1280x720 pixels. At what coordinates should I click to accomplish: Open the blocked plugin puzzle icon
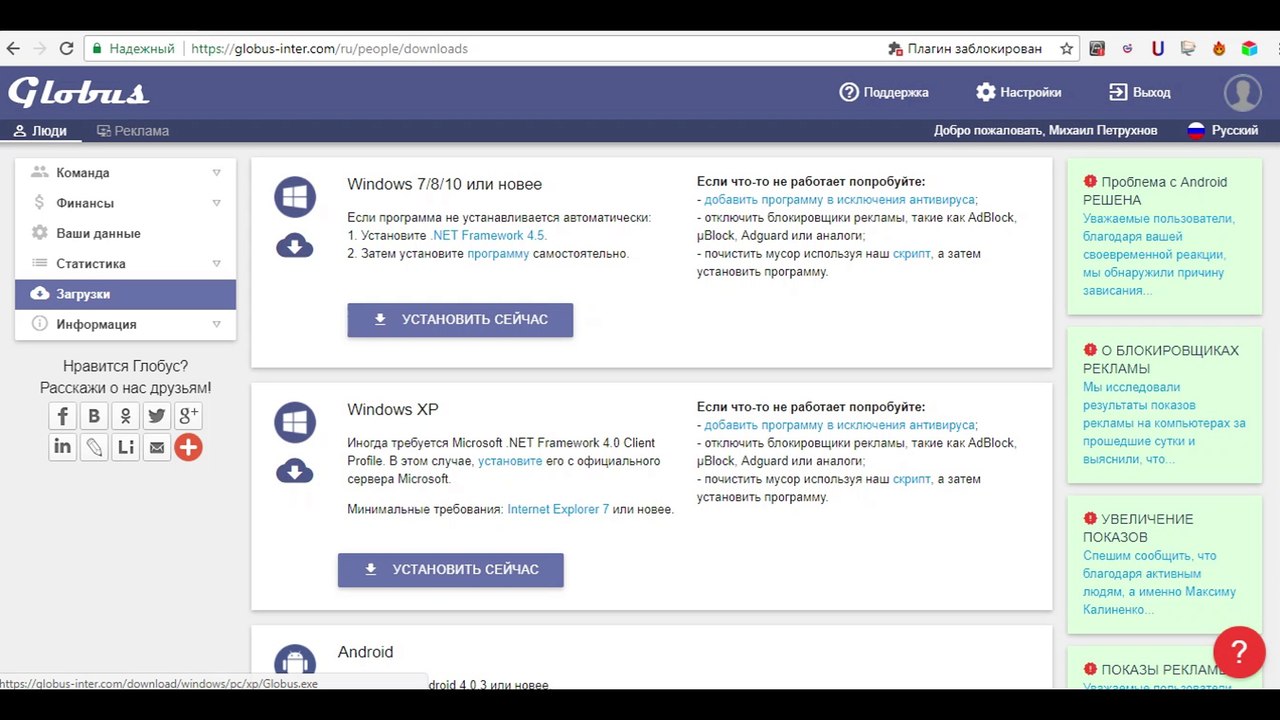point(895,48)
